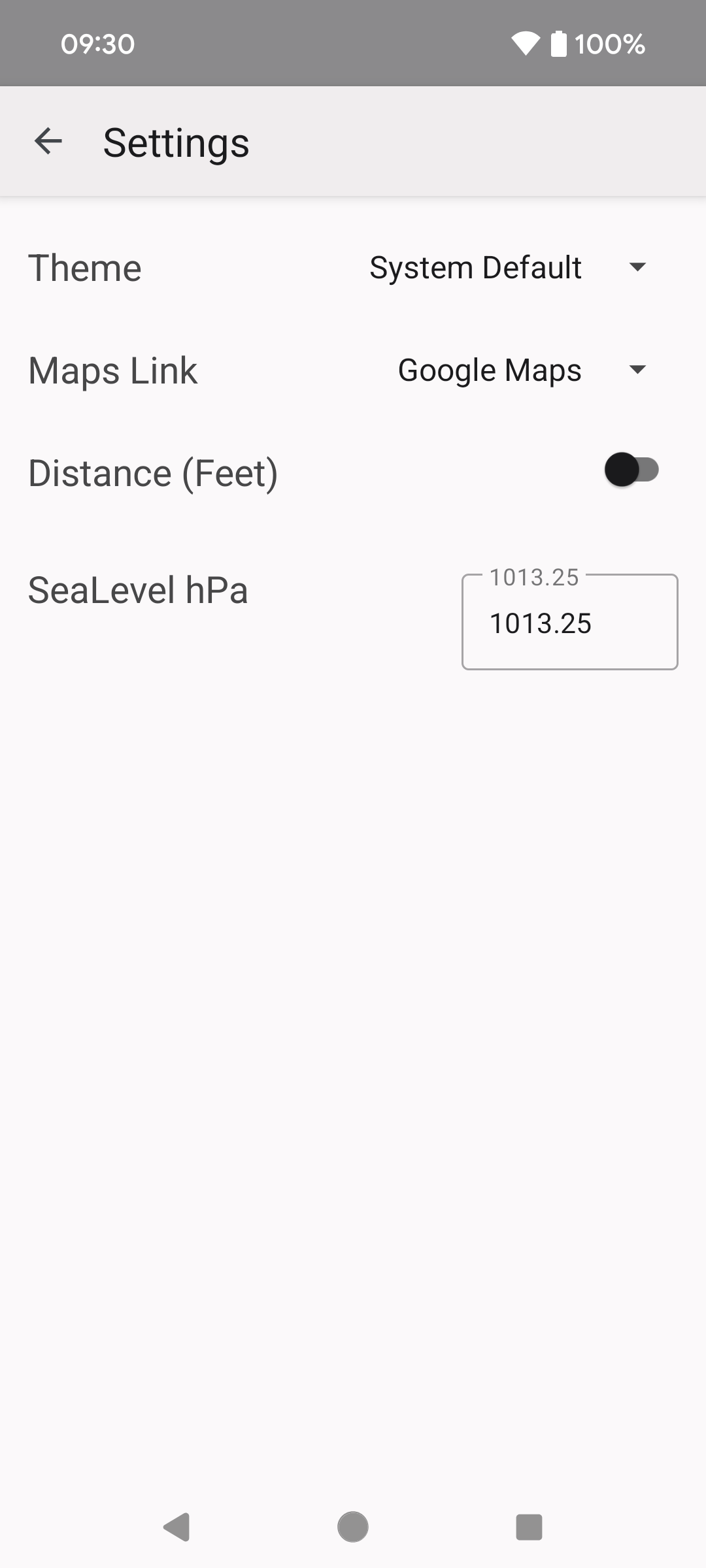706x1568 pixels.
Task: Tap the recent apps square button
Action: (529, 1527)
